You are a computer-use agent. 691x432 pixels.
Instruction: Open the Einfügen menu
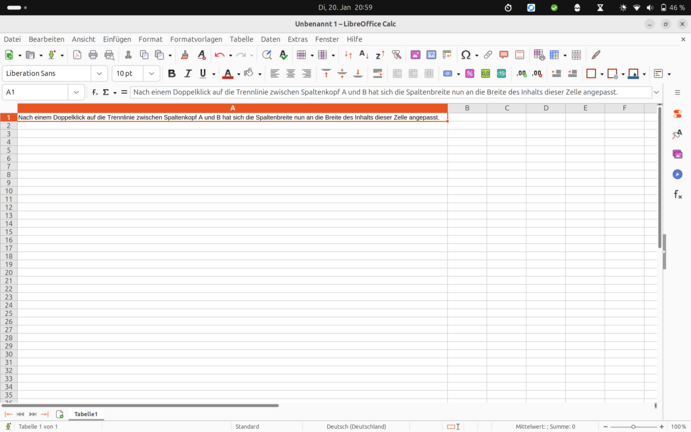coord(116,39)
